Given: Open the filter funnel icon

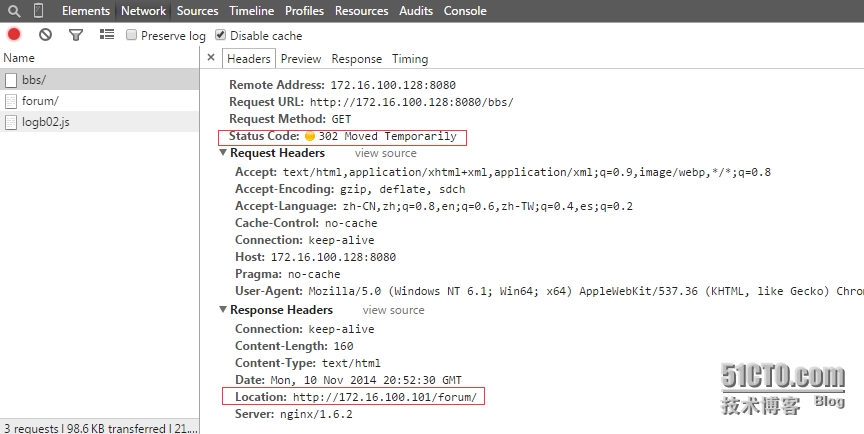Looking at the screenshot, I should pos(75,35).
